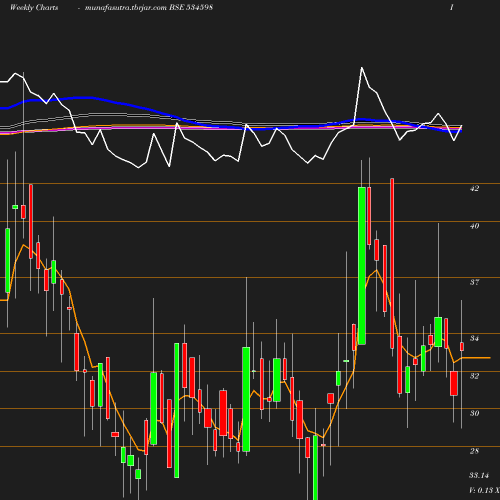Click the 'V: 0.13 X' volume text
The height and width of the screenshot is (500, 500).
click(484, 490)
